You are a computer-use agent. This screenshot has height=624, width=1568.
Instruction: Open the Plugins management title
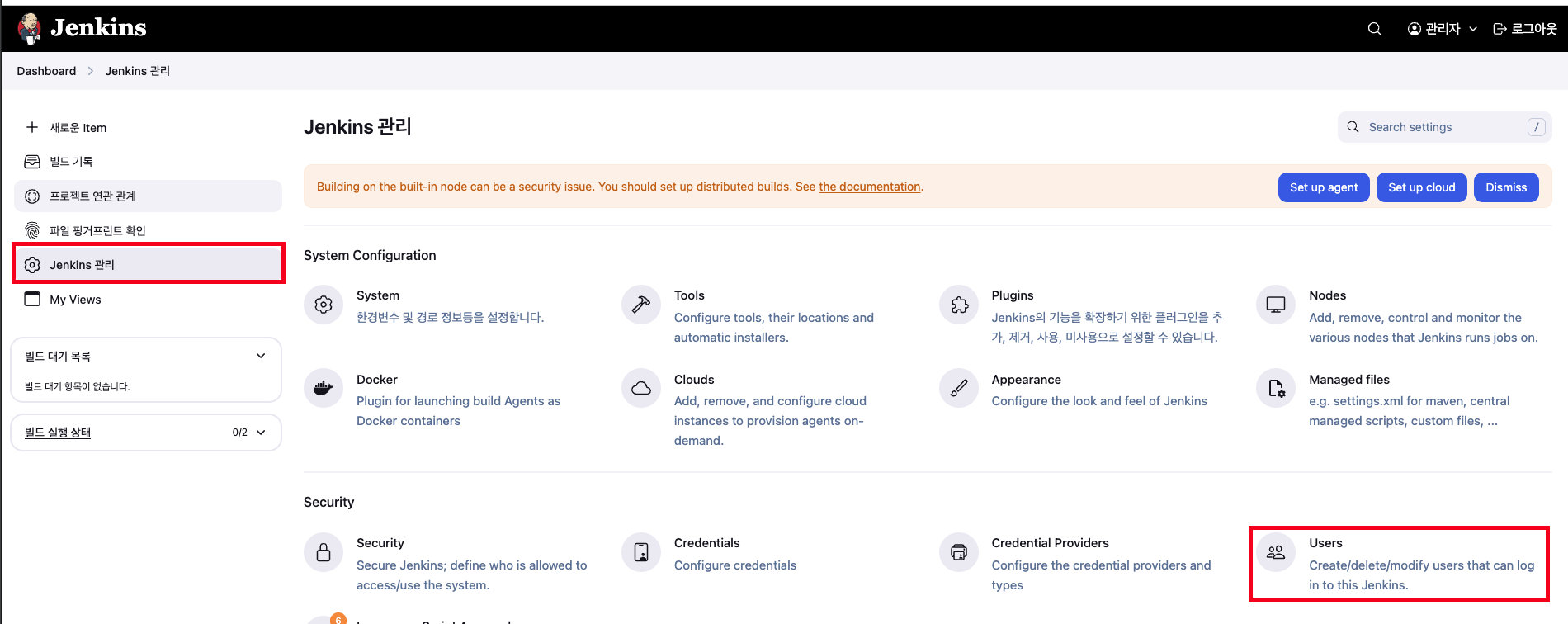click(x=1013, y=295)
